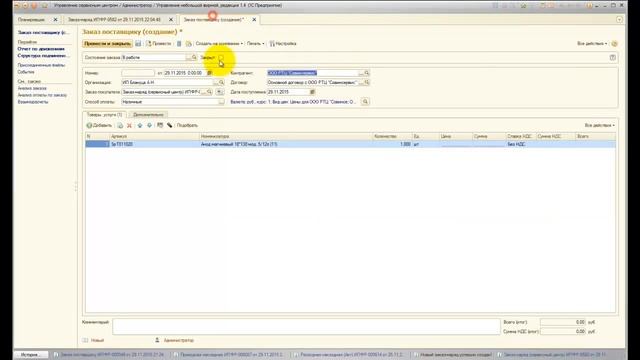Image resolution: width=640 pixels, height=360 pixels.
Task: Click the move row up arrow icon
Action: (x=140, y=125)
